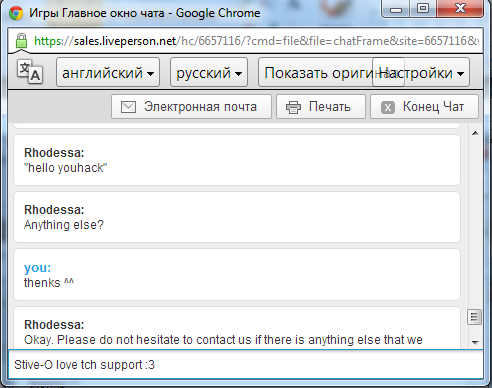Click the message "thenks ^^"
492x388 pixels.
49,282
